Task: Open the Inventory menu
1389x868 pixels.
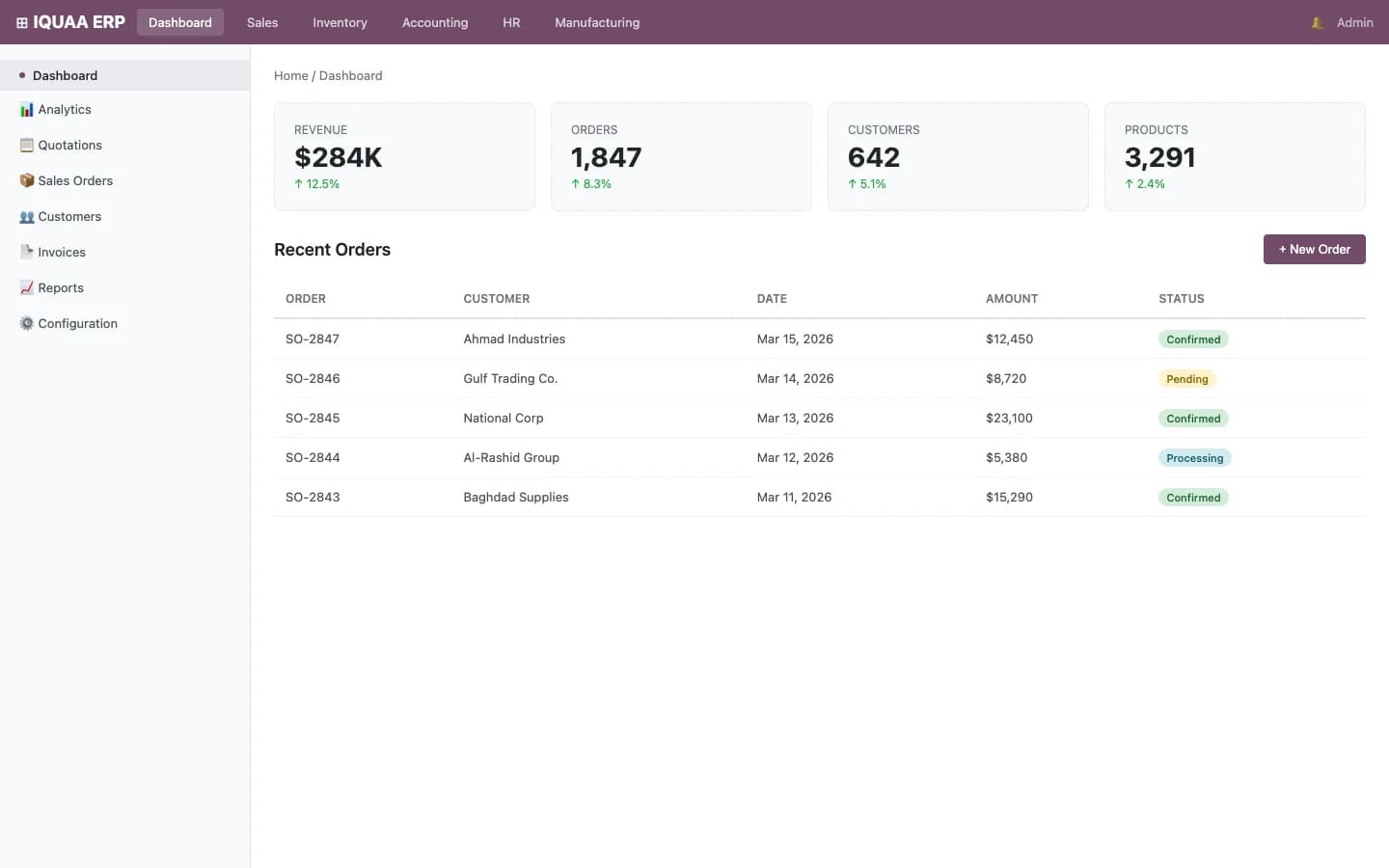Action: [340, 22]
